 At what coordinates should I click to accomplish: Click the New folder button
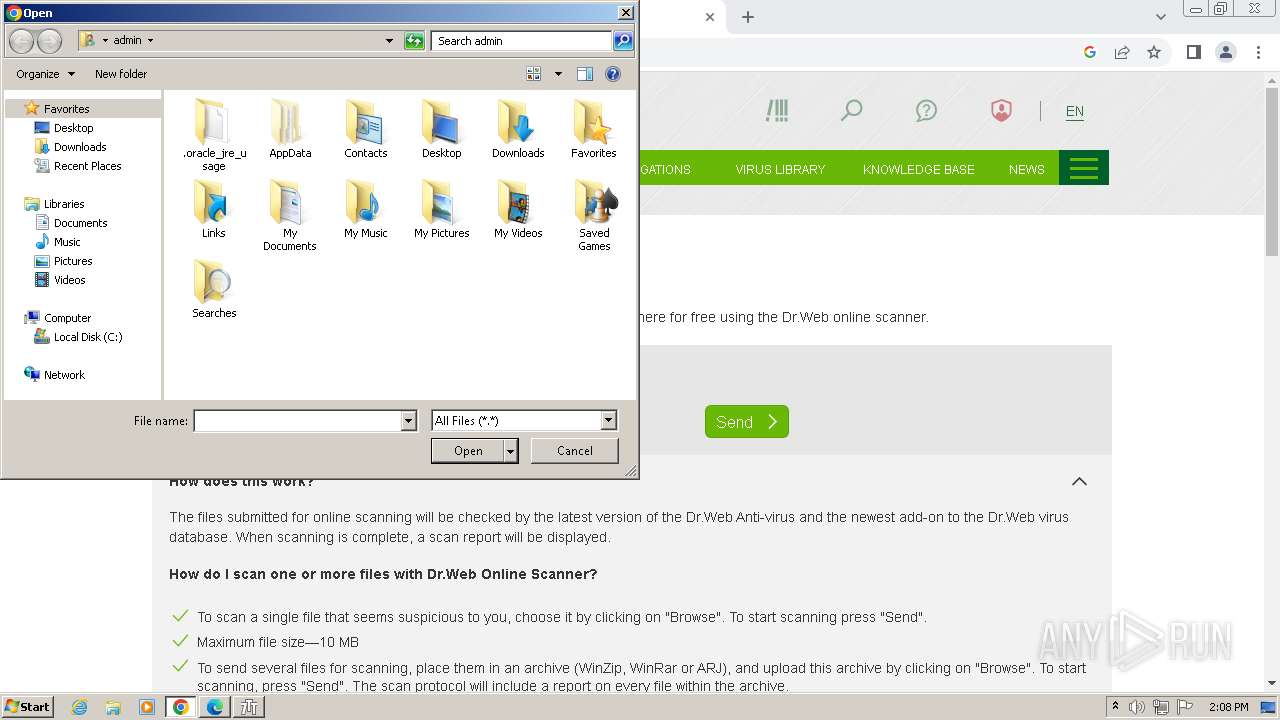click(121, 74)
